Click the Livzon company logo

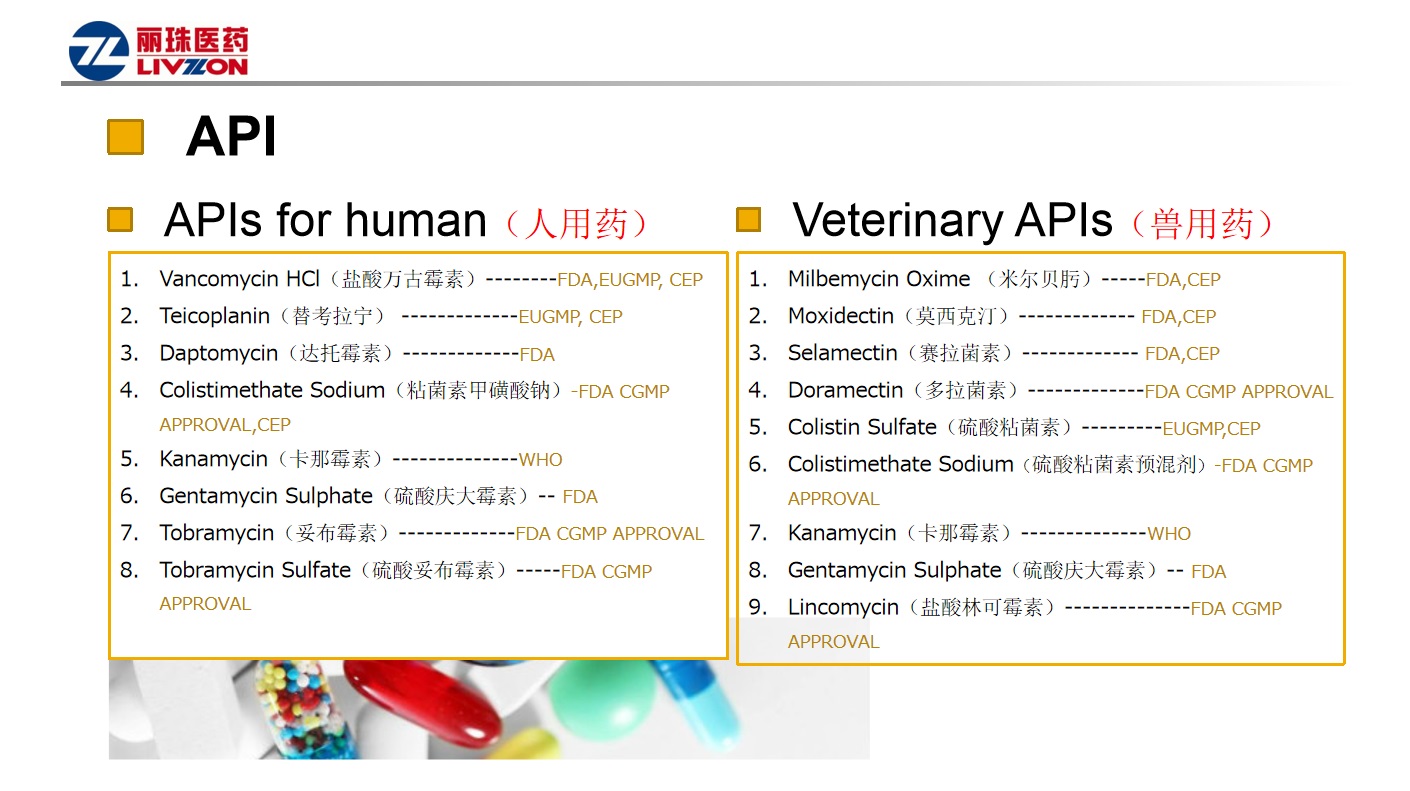[x=158, y=51]
